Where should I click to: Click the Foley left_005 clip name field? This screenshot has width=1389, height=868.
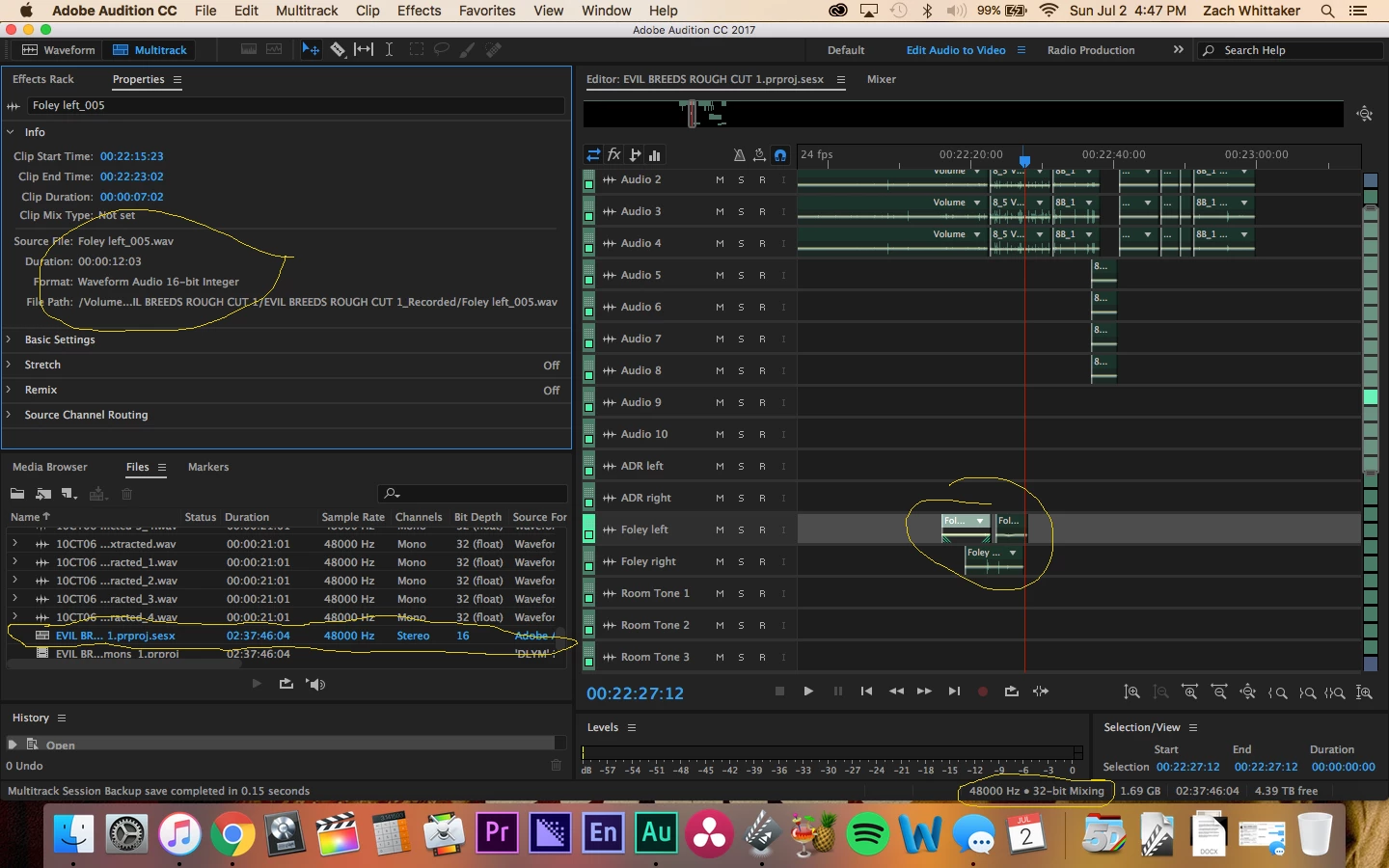295,105
